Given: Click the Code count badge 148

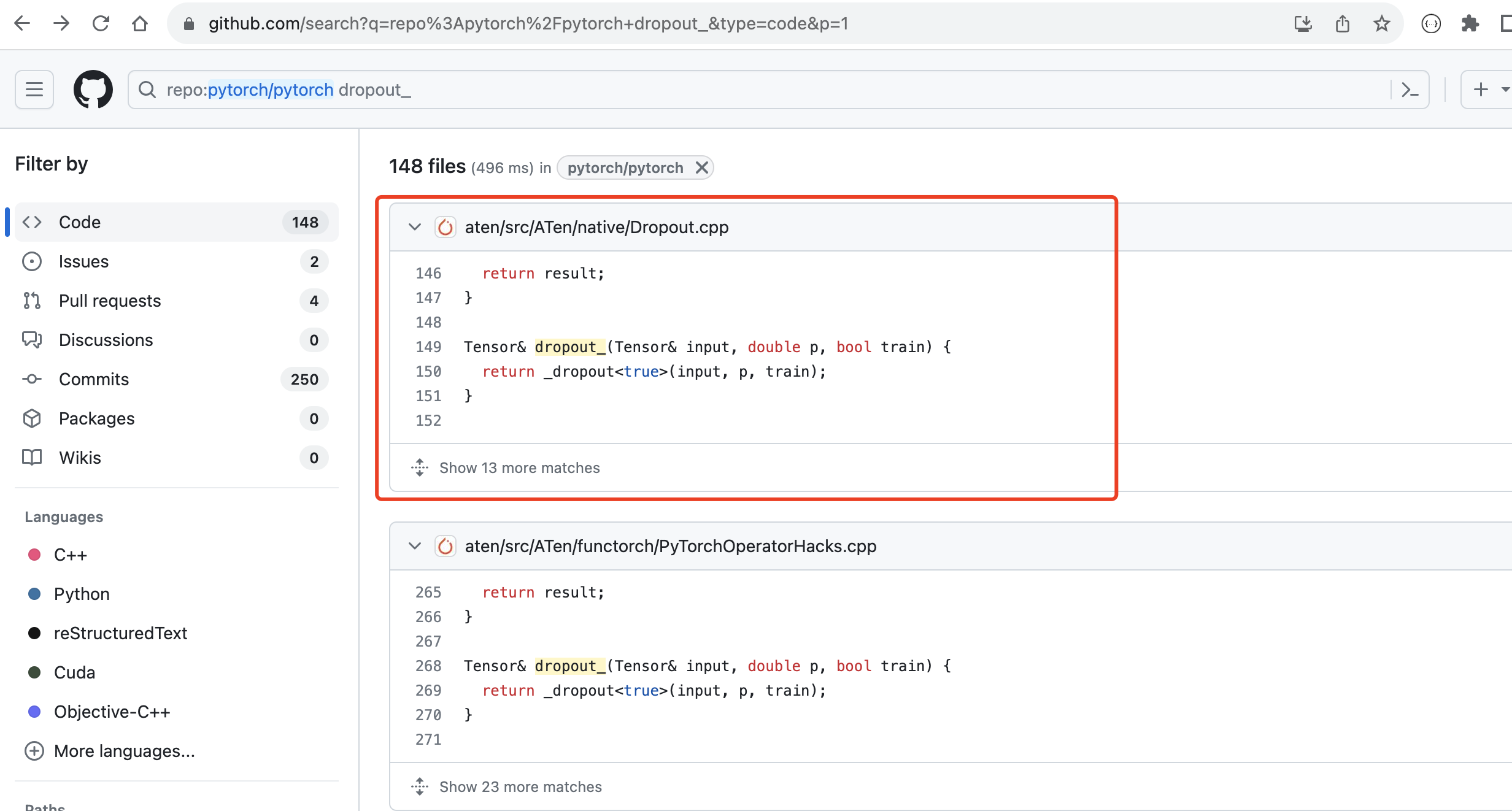Looking at the screenshot, I should pos(305,222).
